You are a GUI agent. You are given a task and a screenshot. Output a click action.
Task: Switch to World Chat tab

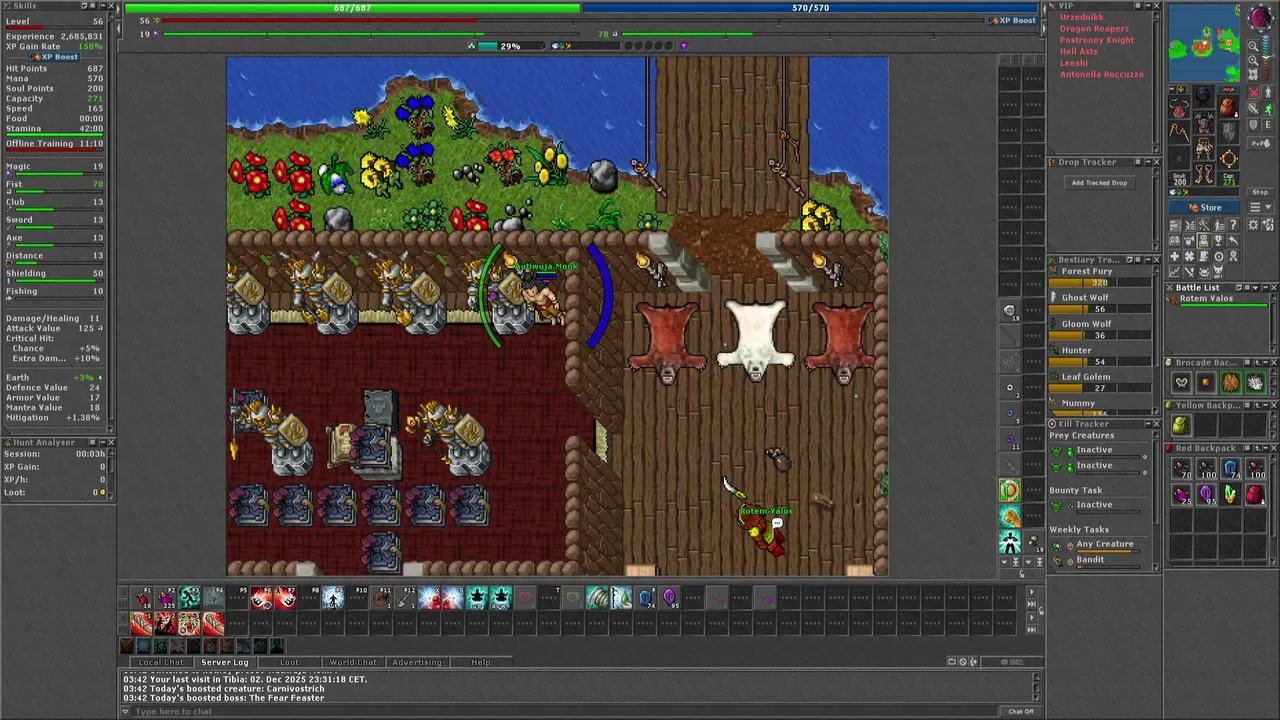[353, 662]
